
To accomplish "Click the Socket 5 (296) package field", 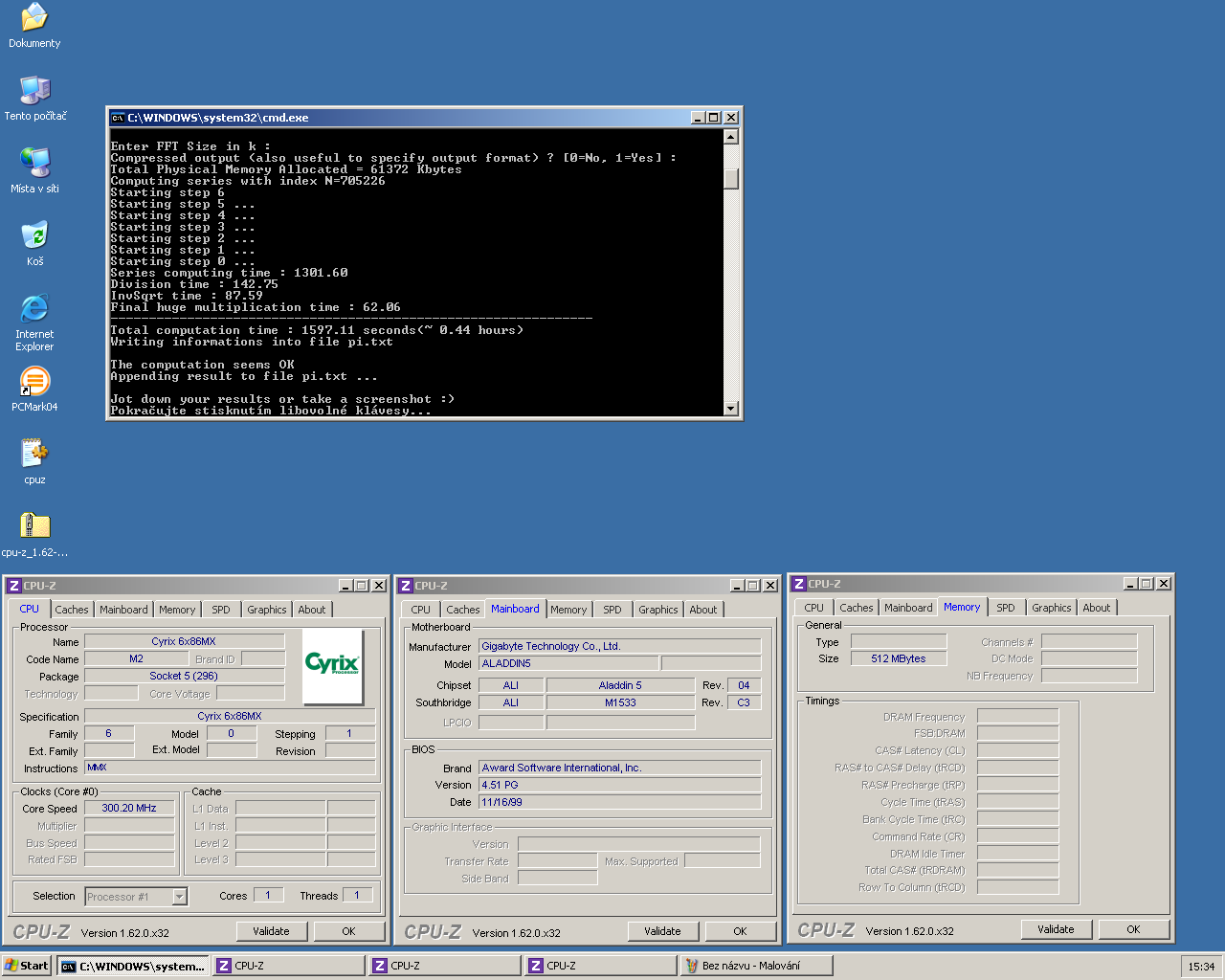I will (x=185, y=676).
